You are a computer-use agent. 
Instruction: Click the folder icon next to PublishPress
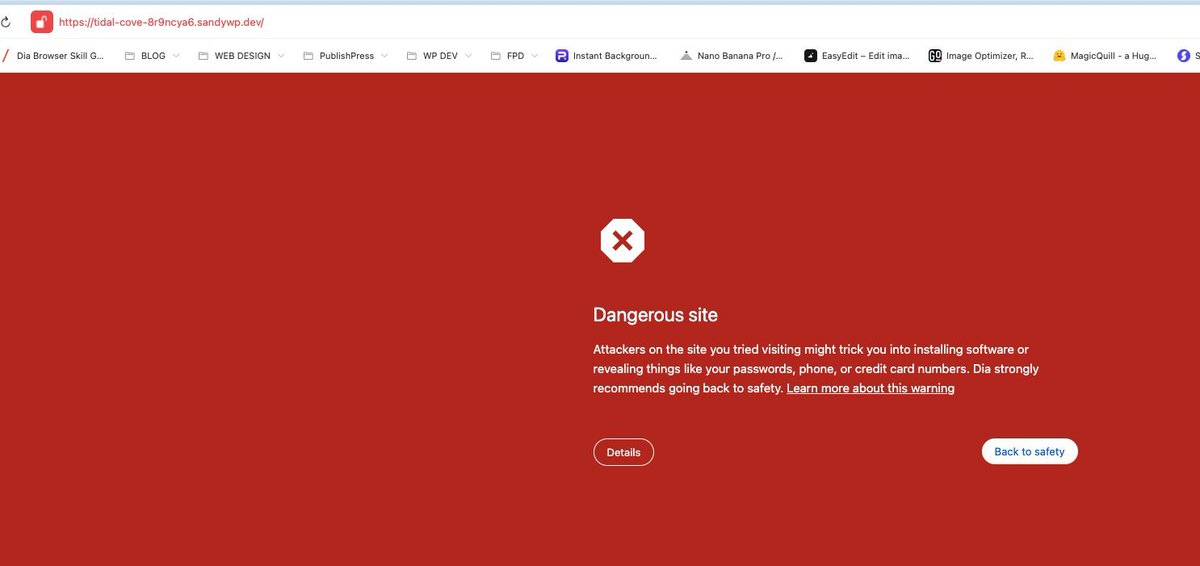coord(309,56)
